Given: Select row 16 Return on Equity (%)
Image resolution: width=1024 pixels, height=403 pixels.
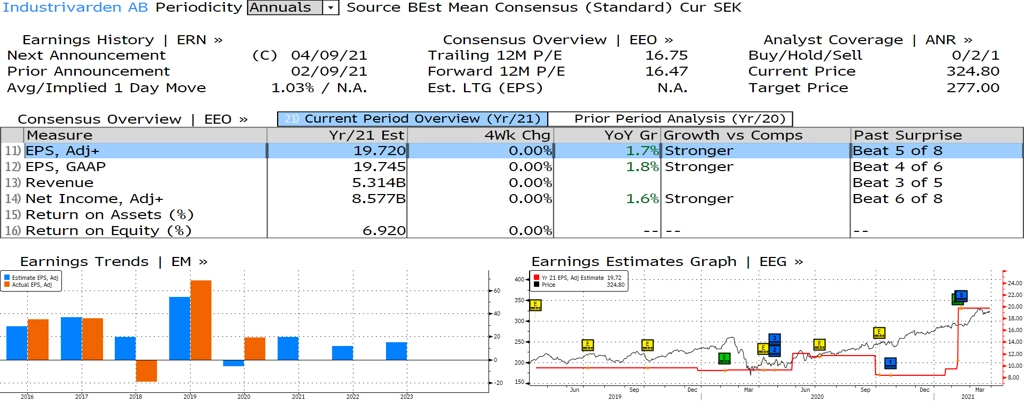Looking at the screenshot, I should 511,230.
